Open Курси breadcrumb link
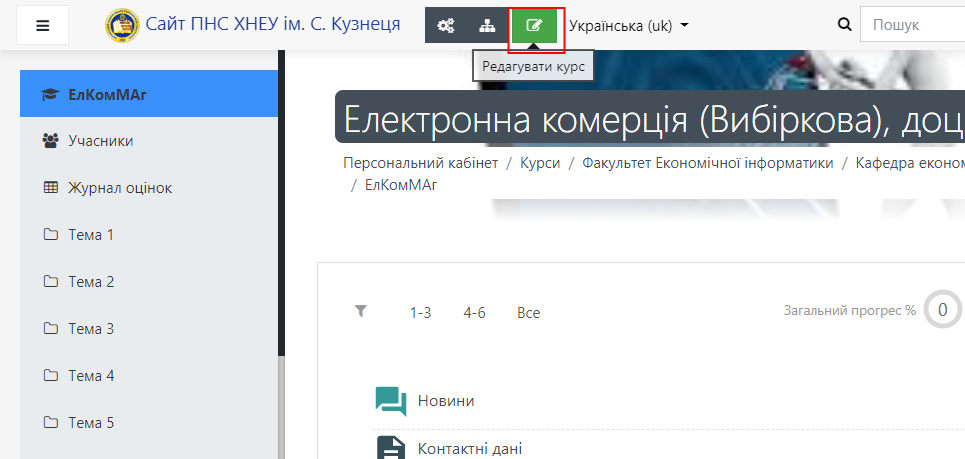This screenshot has width=965, height=459. pyautogui.click(x=540, y=163)
